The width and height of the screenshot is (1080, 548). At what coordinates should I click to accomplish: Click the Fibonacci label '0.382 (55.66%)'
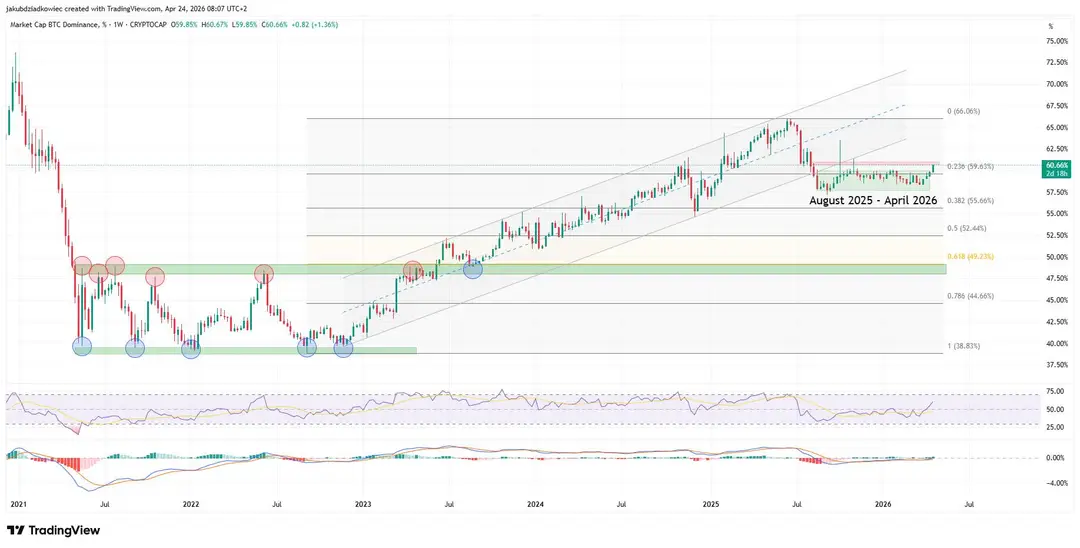pos(970,201)
